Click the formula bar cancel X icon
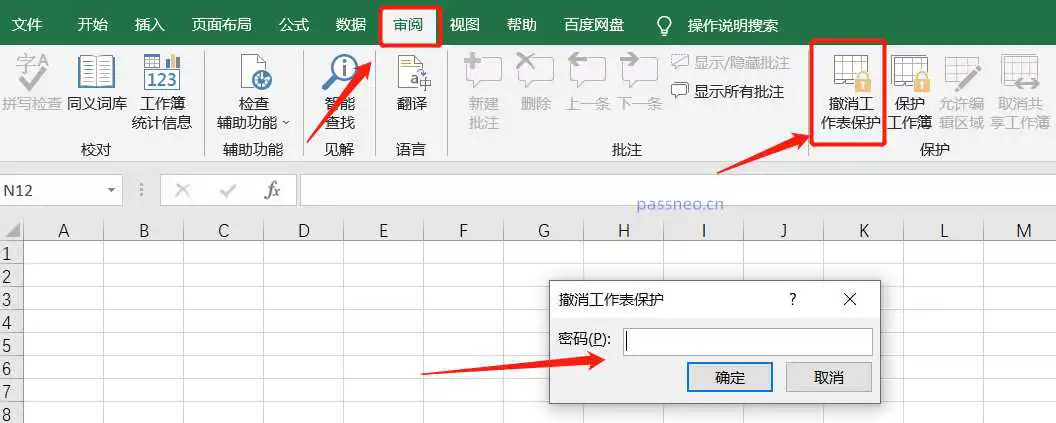The width and height of the screenshot is (1056, 423). 182,191
